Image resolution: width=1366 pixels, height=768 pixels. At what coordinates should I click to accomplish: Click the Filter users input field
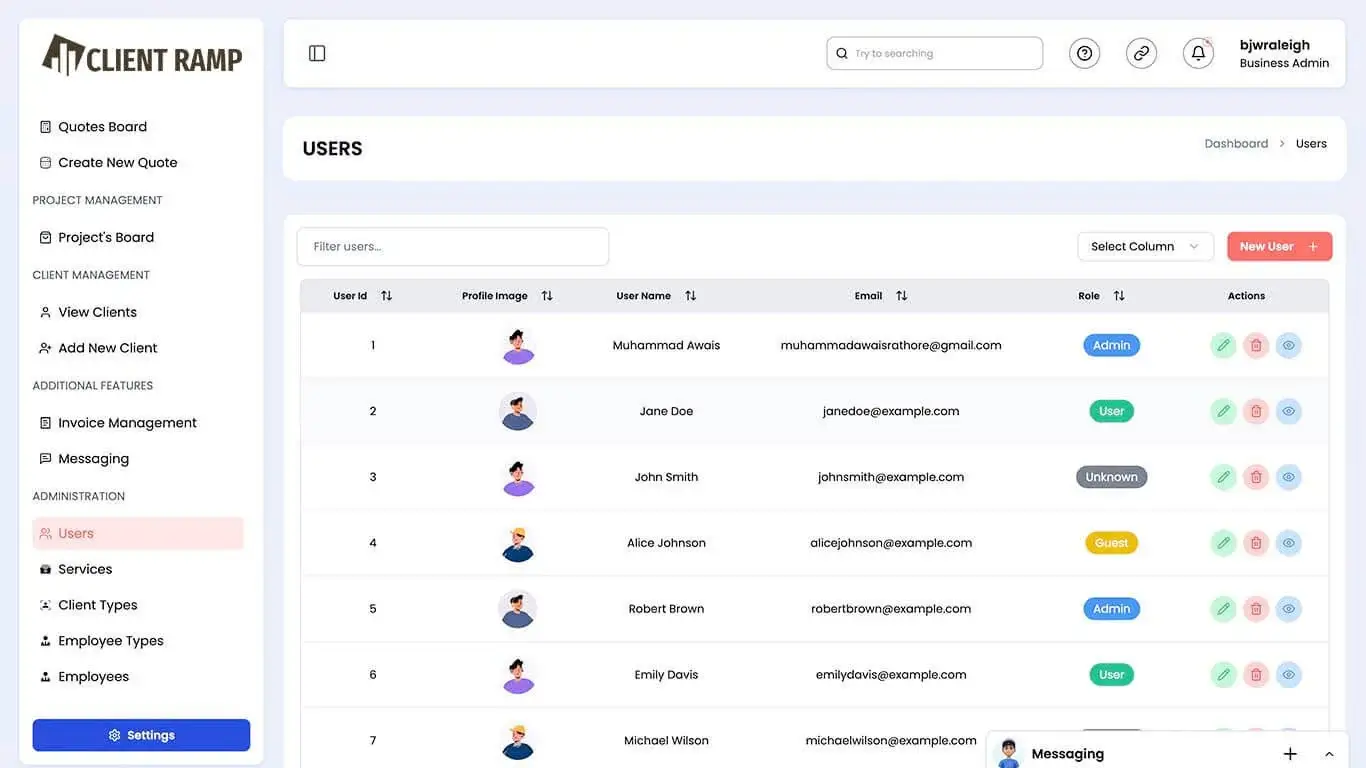(452, 247)
